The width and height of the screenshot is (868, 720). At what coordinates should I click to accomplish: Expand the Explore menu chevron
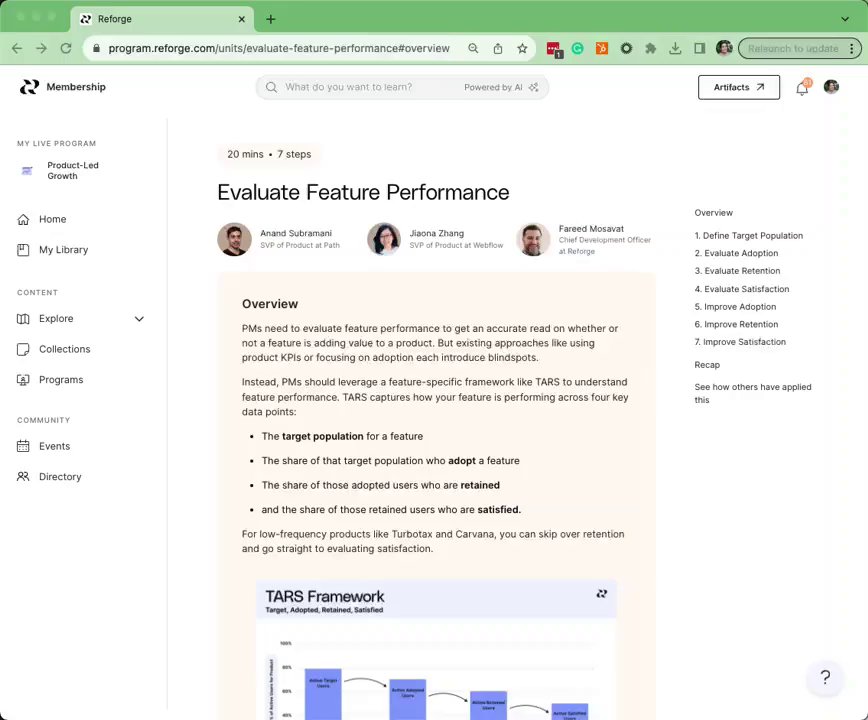point(139,319)
